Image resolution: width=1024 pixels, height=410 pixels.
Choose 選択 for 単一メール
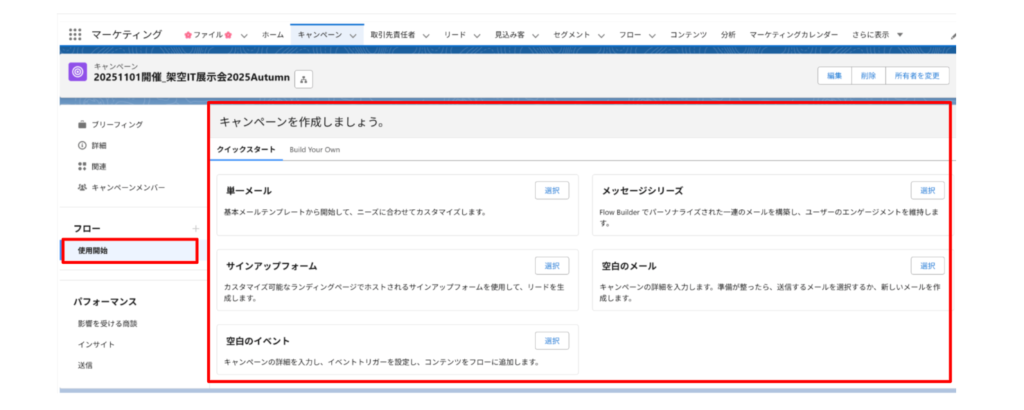(552, 191)
